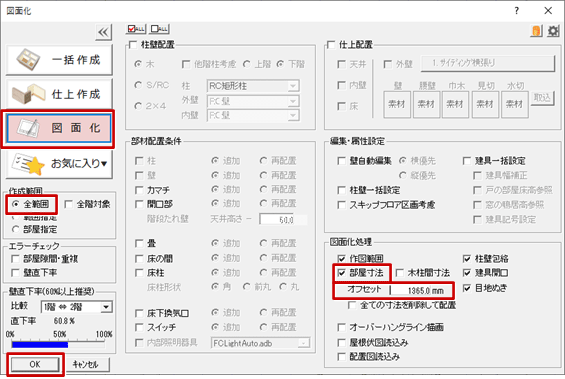
Task: Click 取込 button in 仕上配置
Action: pos(542,98)
